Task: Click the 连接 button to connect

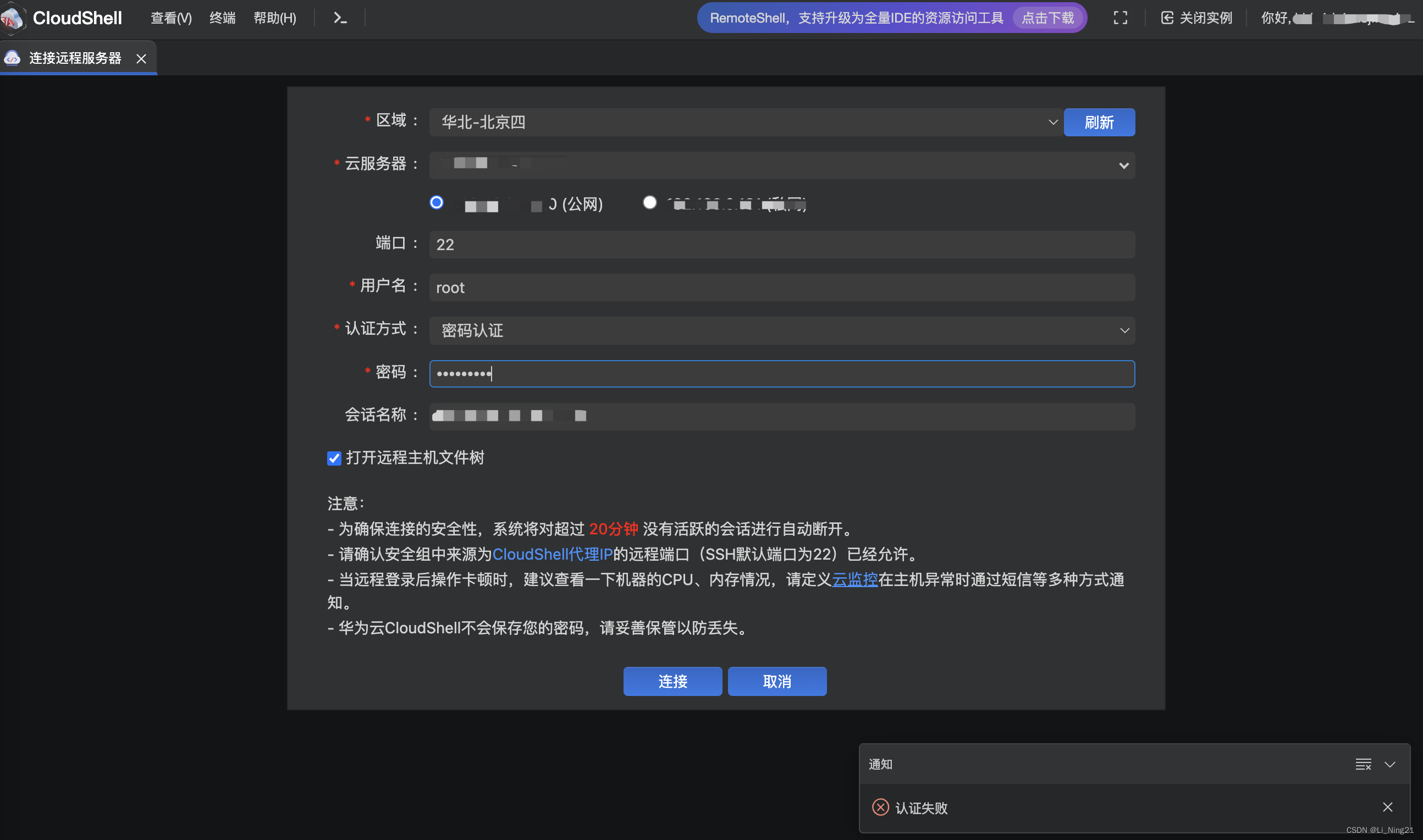Action: 672,682
